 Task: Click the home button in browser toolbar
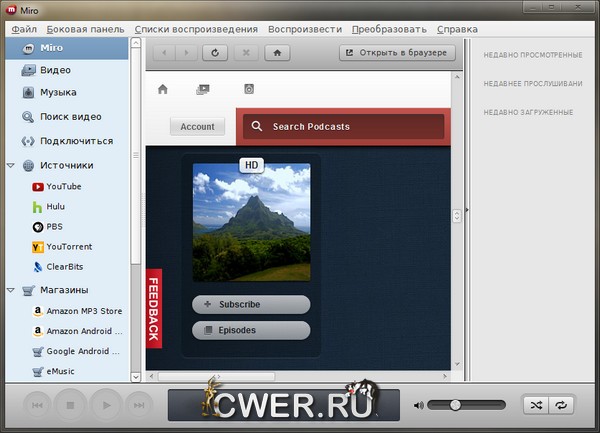276,52
